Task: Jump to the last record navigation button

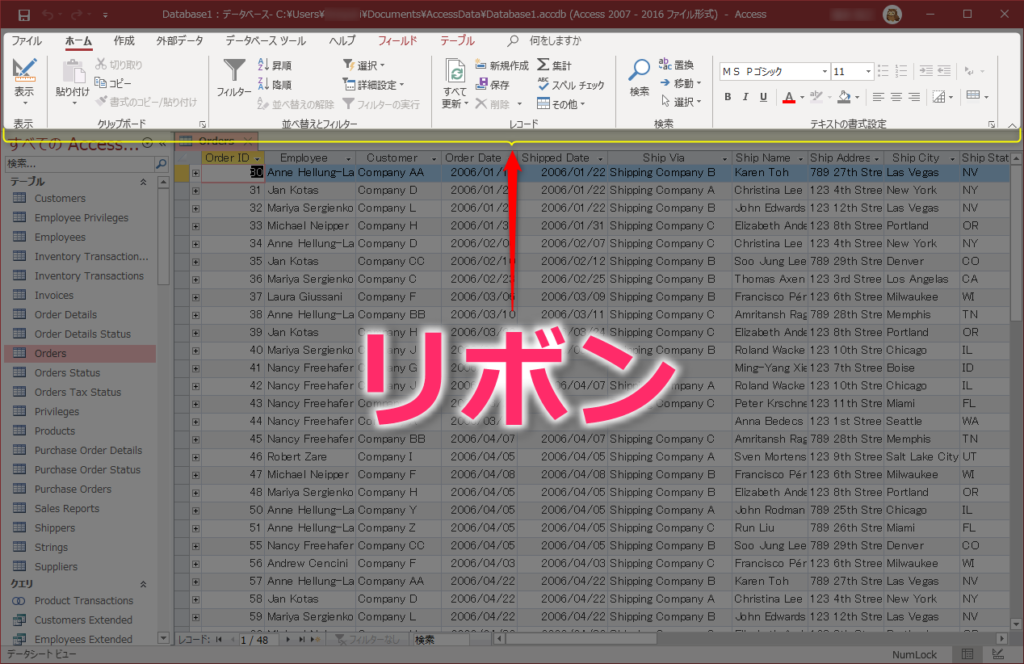Action: [x=302, y=639]
